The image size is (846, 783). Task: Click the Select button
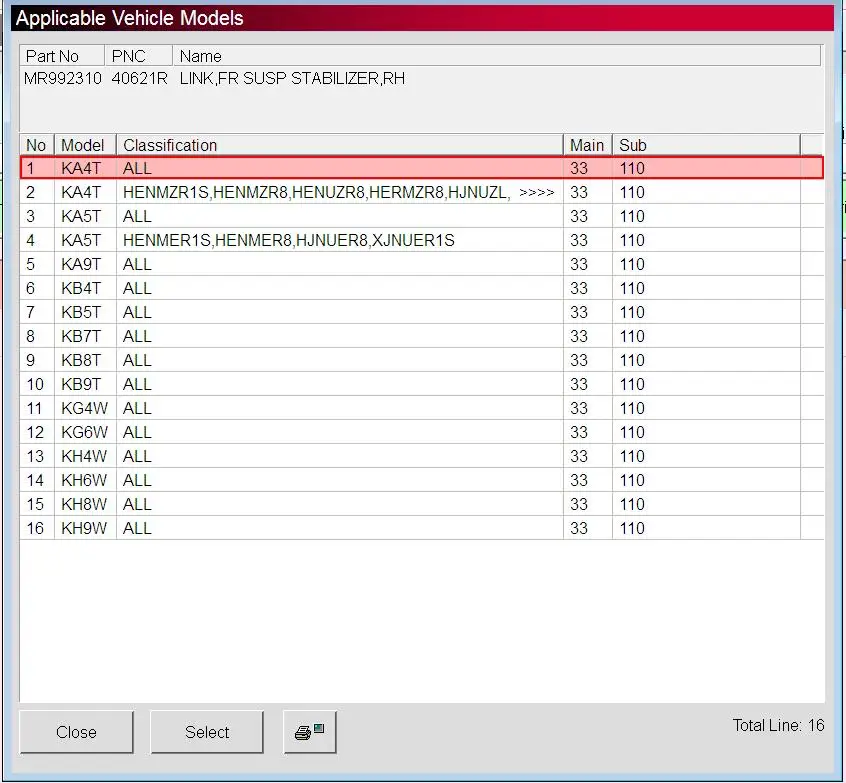coord(207,732)
